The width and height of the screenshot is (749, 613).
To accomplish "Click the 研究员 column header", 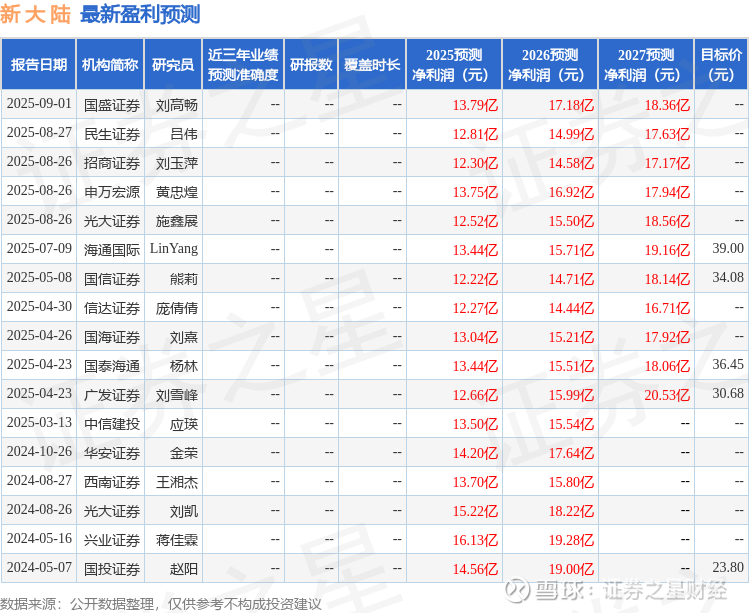I will (x=173, y=65).
